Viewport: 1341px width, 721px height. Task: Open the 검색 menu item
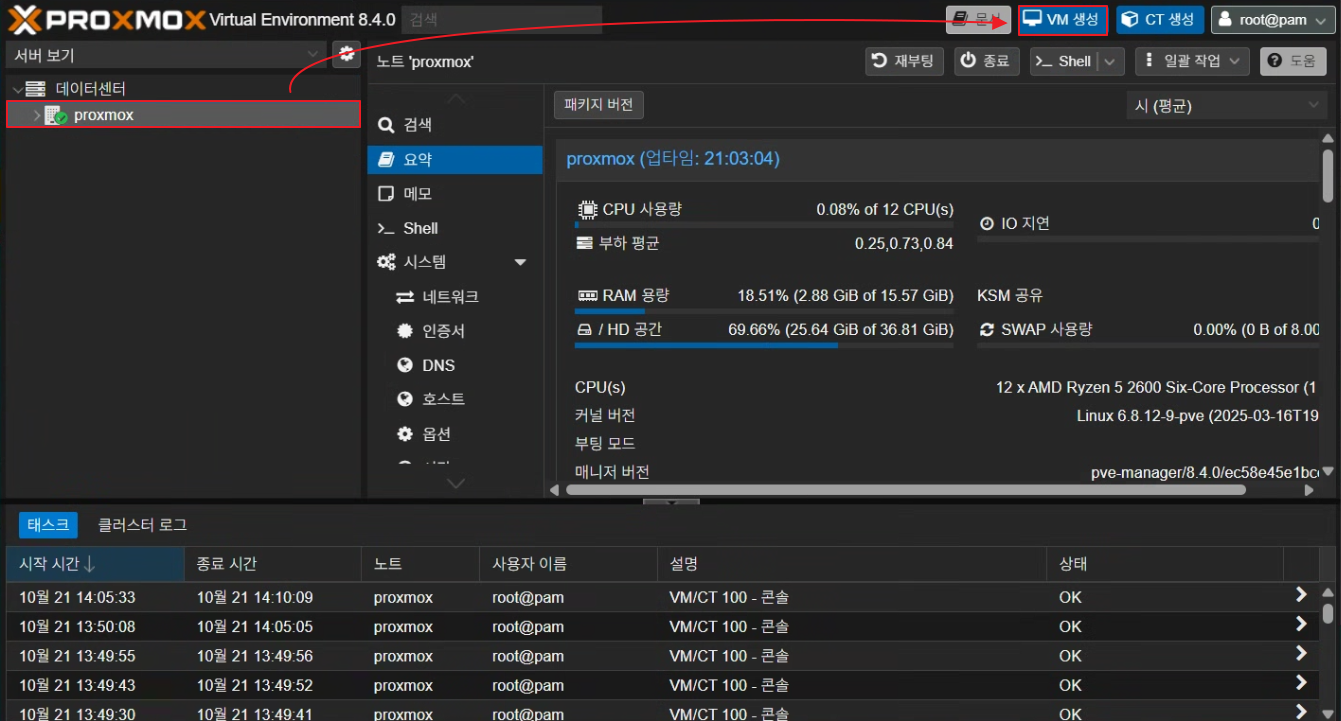point(455,125)
